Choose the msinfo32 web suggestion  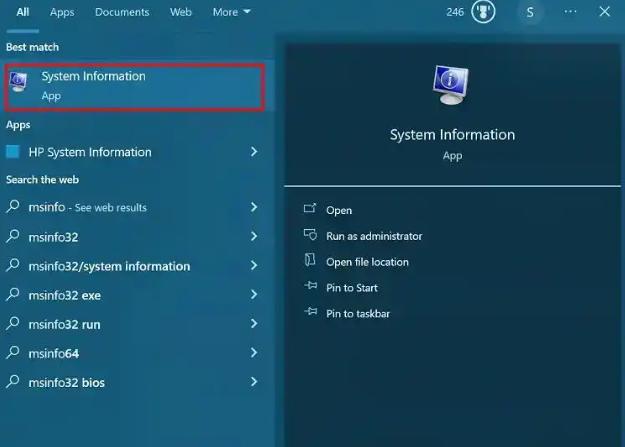pos(53,237)
